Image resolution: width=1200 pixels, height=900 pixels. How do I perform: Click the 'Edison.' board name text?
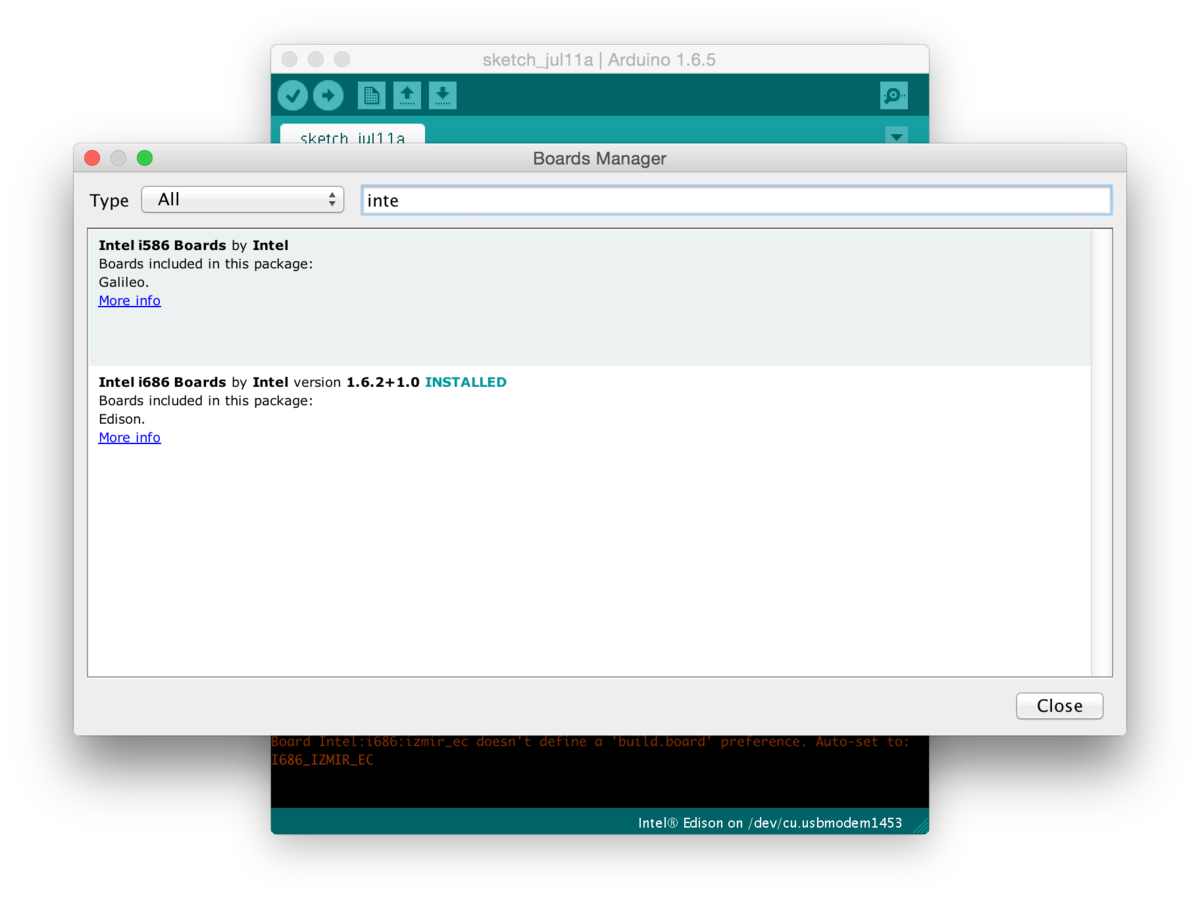pos(122,419)
